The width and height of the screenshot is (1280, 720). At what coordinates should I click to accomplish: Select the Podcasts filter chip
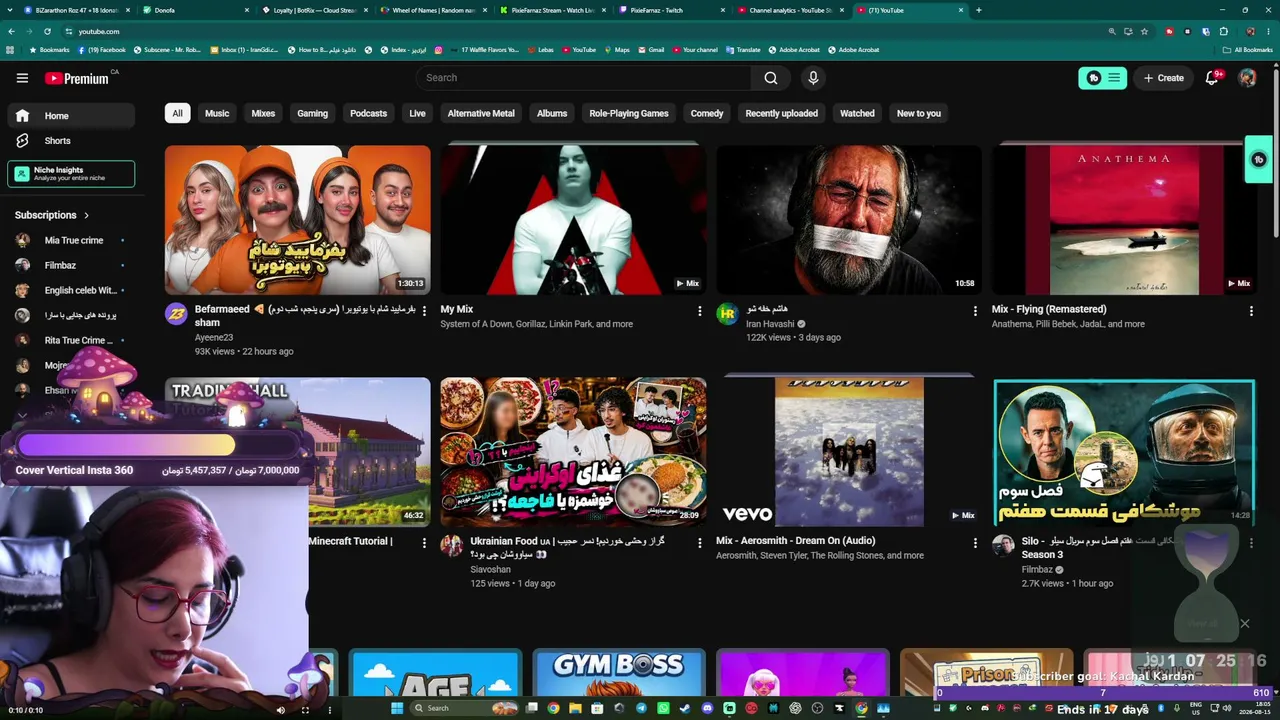tap(368, 114)
